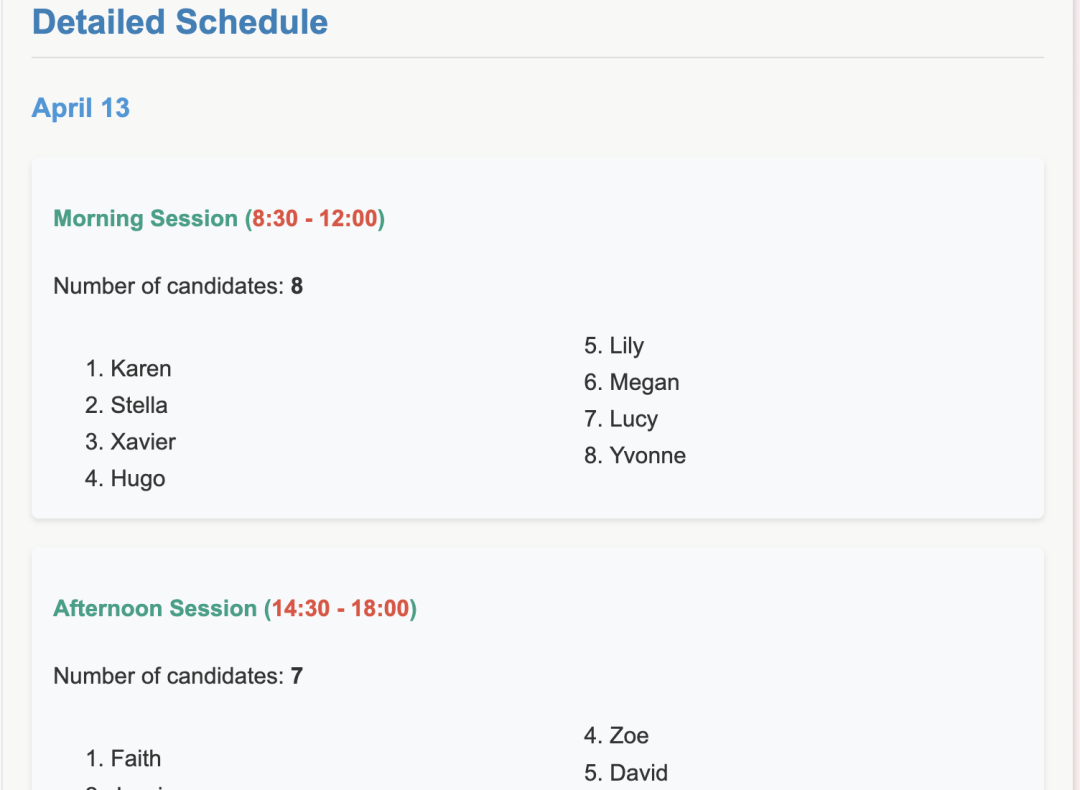1080x790 pixels.
Task: Click the 8:30 - 12:00 time range
Action: (315, 218)
